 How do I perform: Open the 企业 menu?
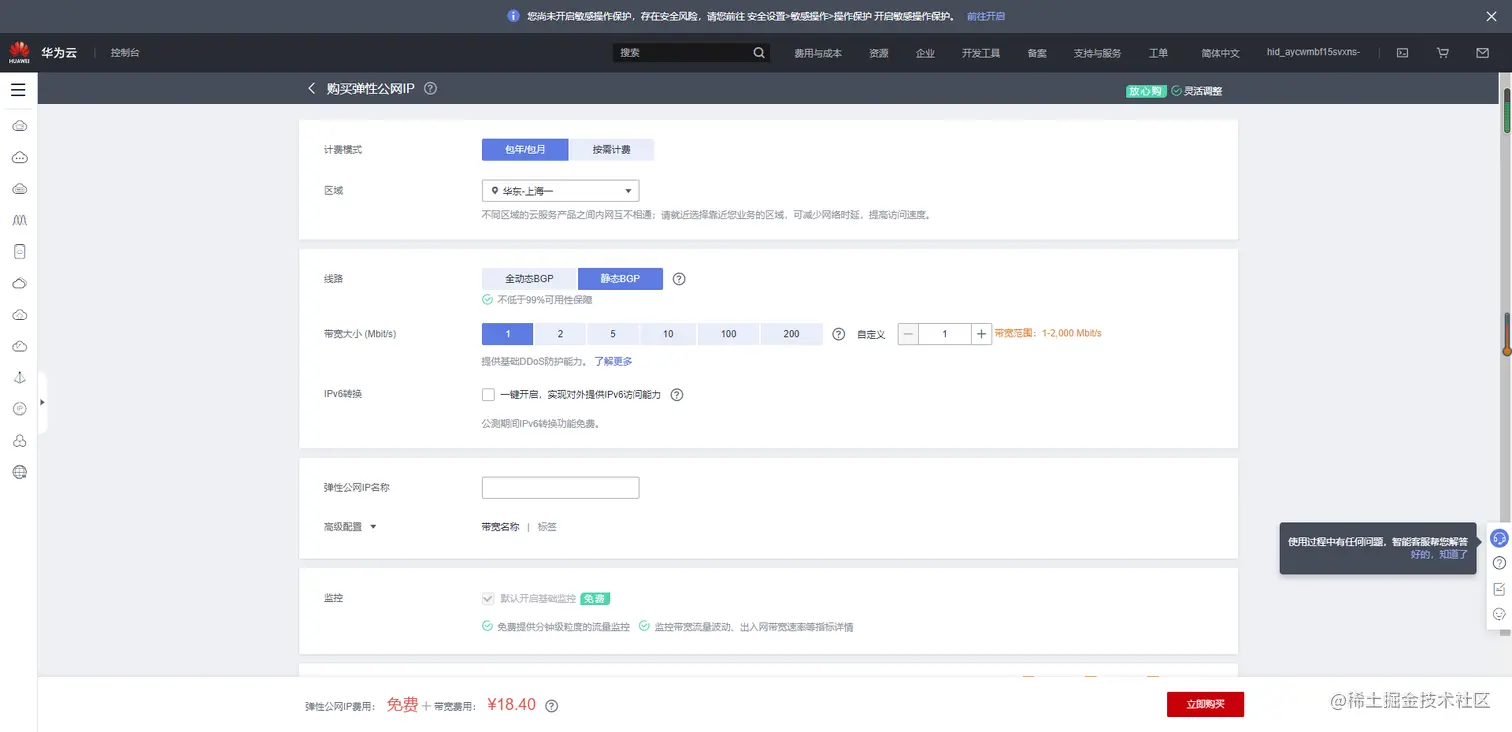tap(925, 53)
